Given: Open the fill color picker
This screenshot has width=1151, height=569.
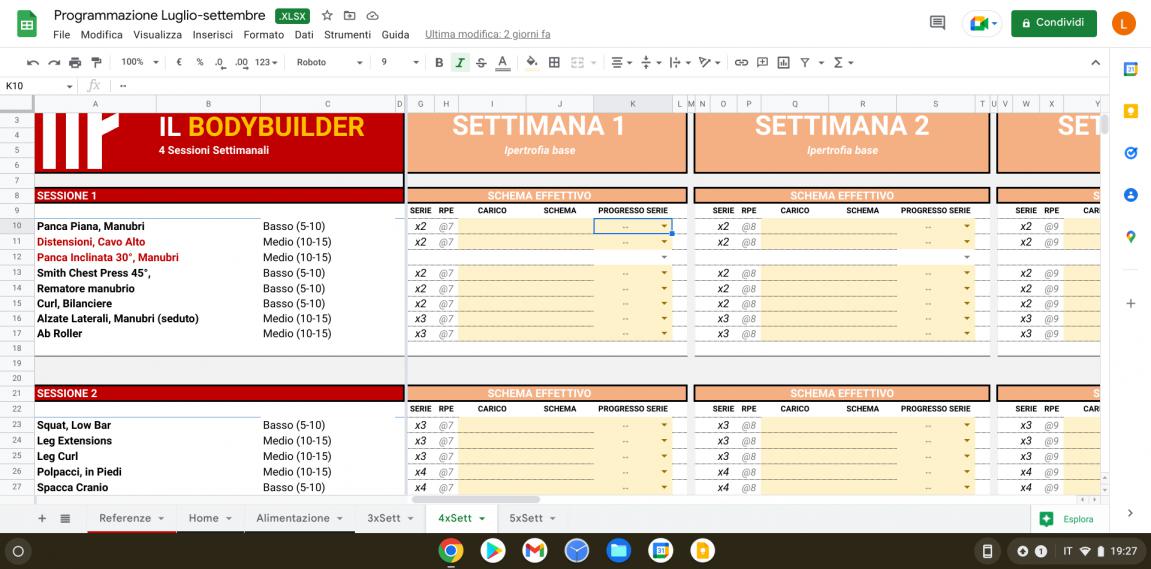Looking at the screenshot, I should click(532, 62).
